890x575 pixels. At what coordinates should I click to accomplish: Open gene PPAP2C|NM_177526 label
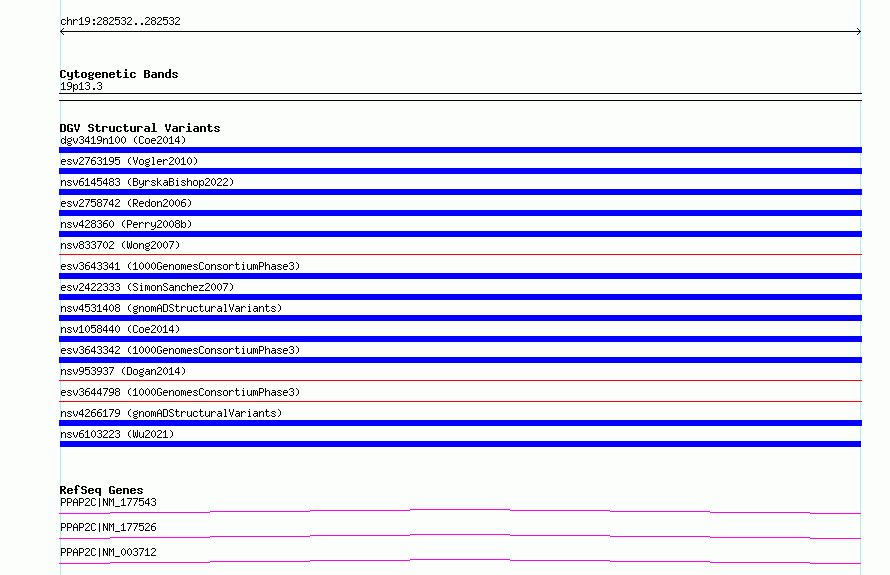coord(108,527)
